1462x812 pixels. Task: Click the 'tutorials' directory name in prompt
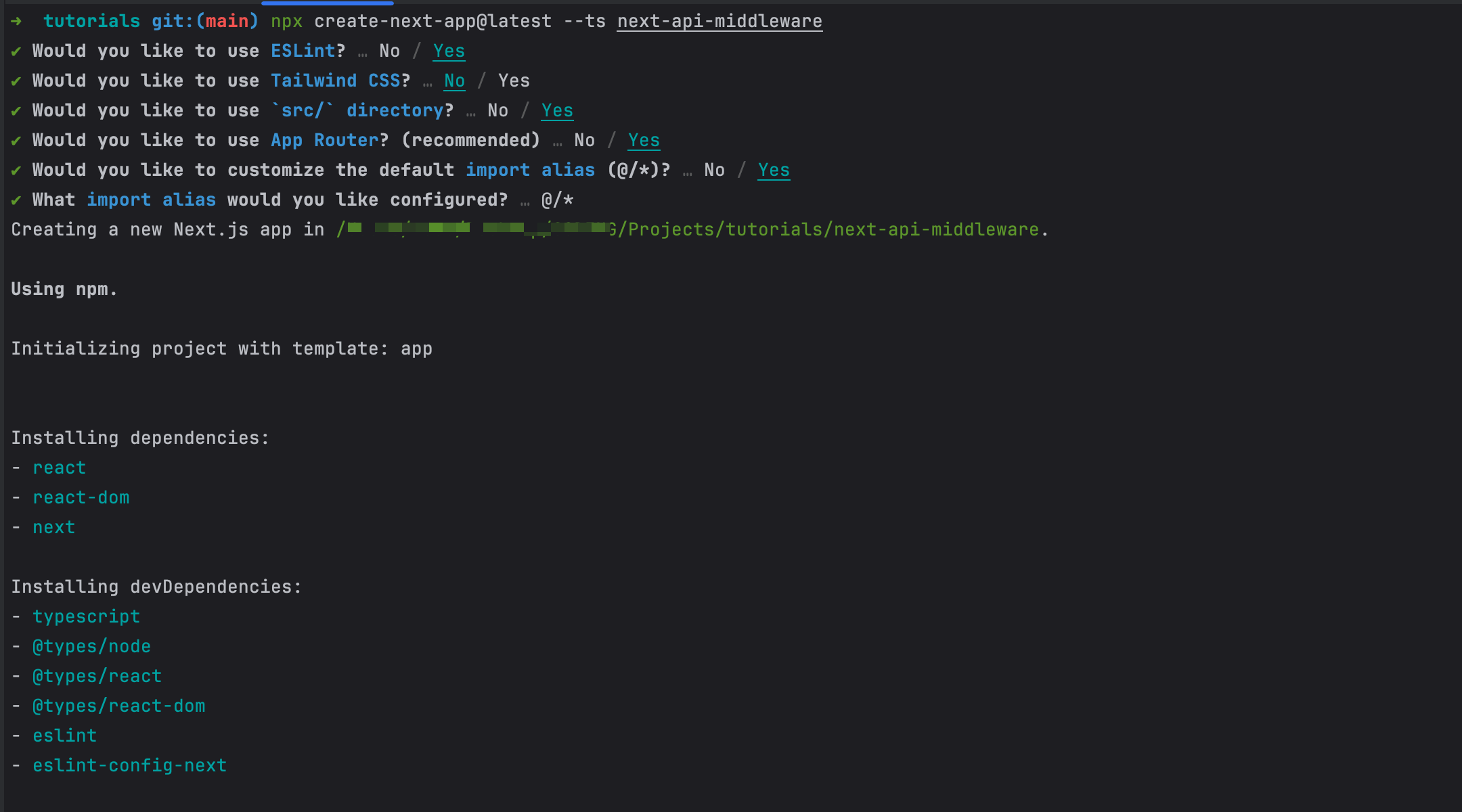pos(91,21)
